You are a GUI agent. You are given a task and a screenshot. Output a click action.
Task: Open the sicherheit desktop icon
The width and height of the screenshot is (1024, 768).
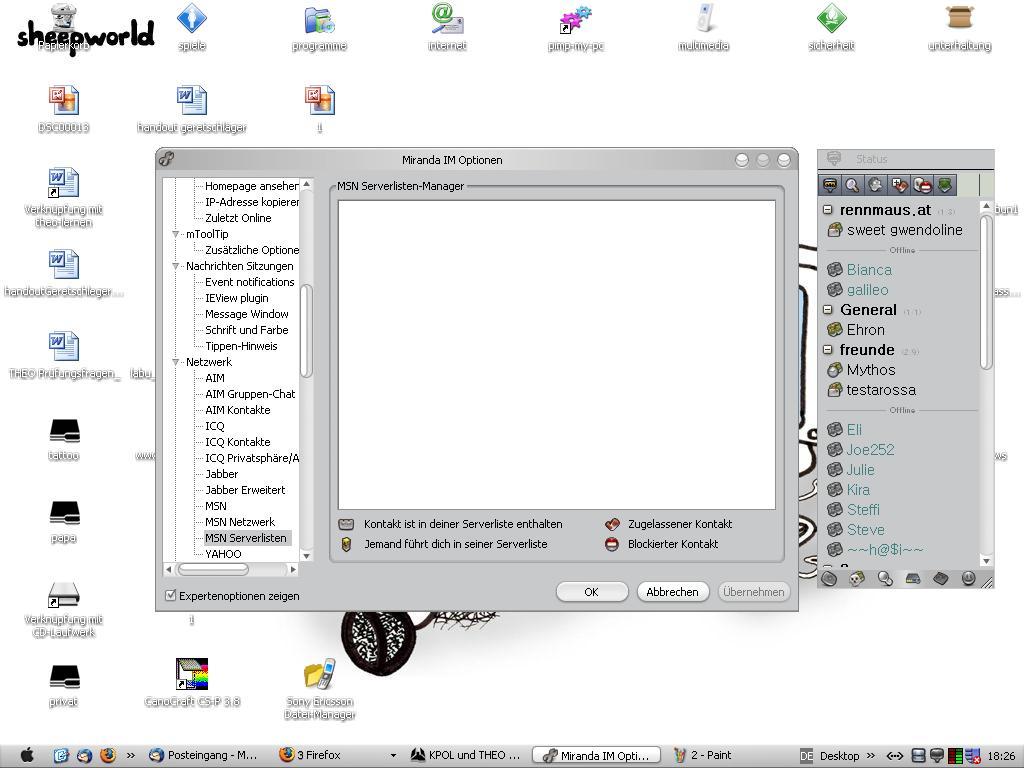pos(831,28)
